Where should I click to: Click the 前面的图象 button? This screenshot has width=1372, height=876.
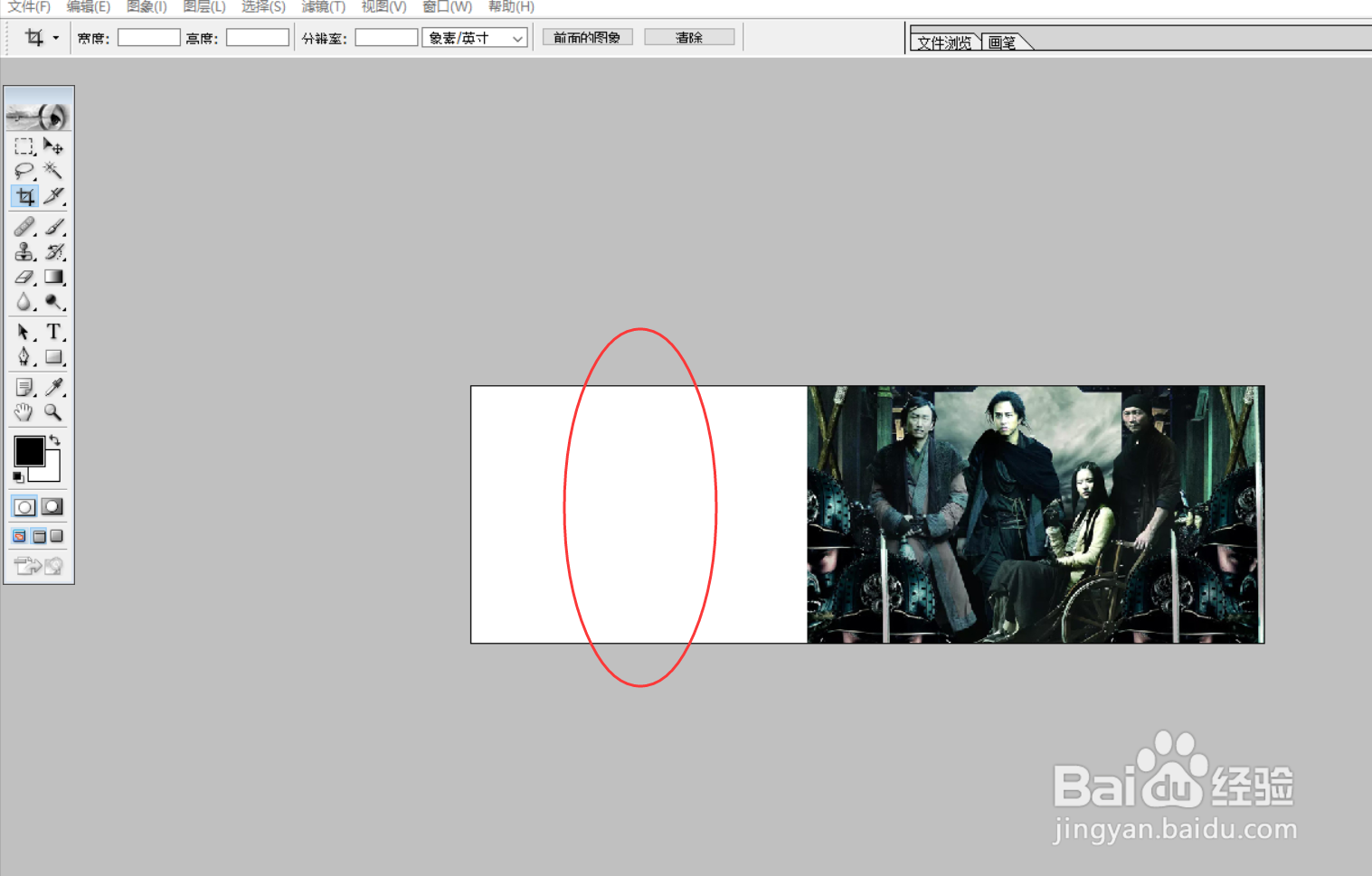[x=587, y=37]
